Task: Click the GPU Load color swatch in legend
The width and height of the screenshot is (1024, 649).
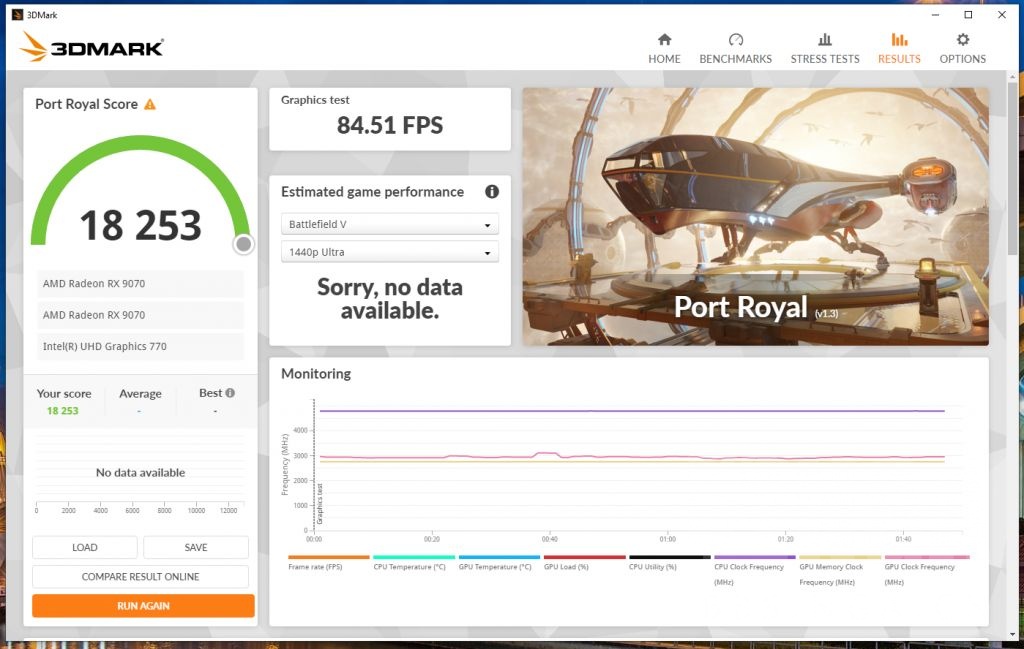Action: (x=584, y=557)
